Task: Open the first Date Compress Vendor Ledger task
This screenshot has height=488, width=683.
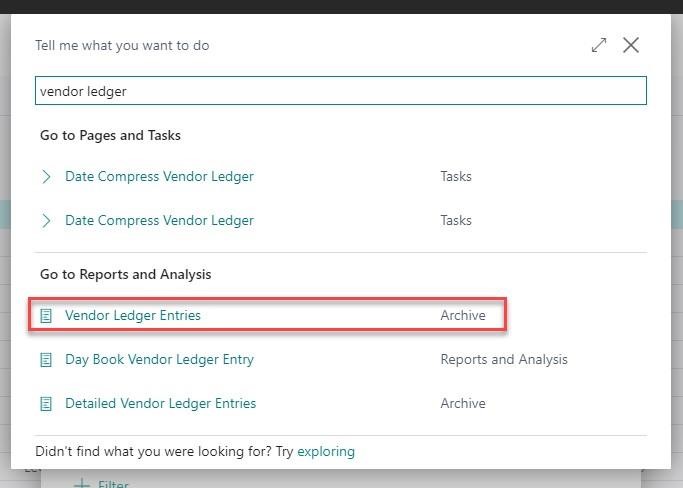Action: 159,177
